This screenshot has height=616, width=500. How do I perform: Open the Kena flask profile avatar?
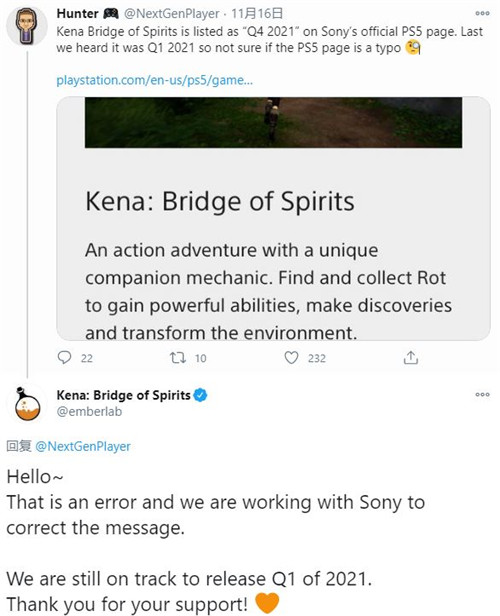click(x=27, y=404)
